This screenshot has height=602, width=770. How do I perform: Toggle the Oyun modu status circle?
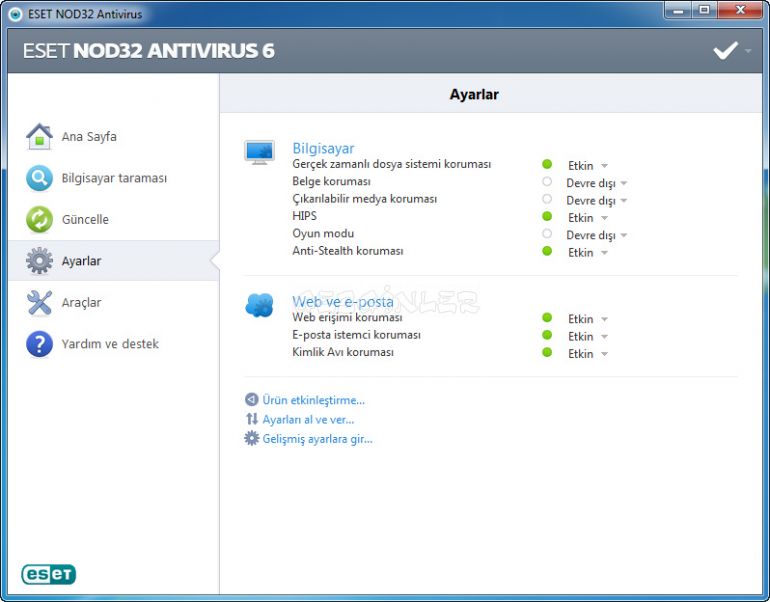pos(547,234)
